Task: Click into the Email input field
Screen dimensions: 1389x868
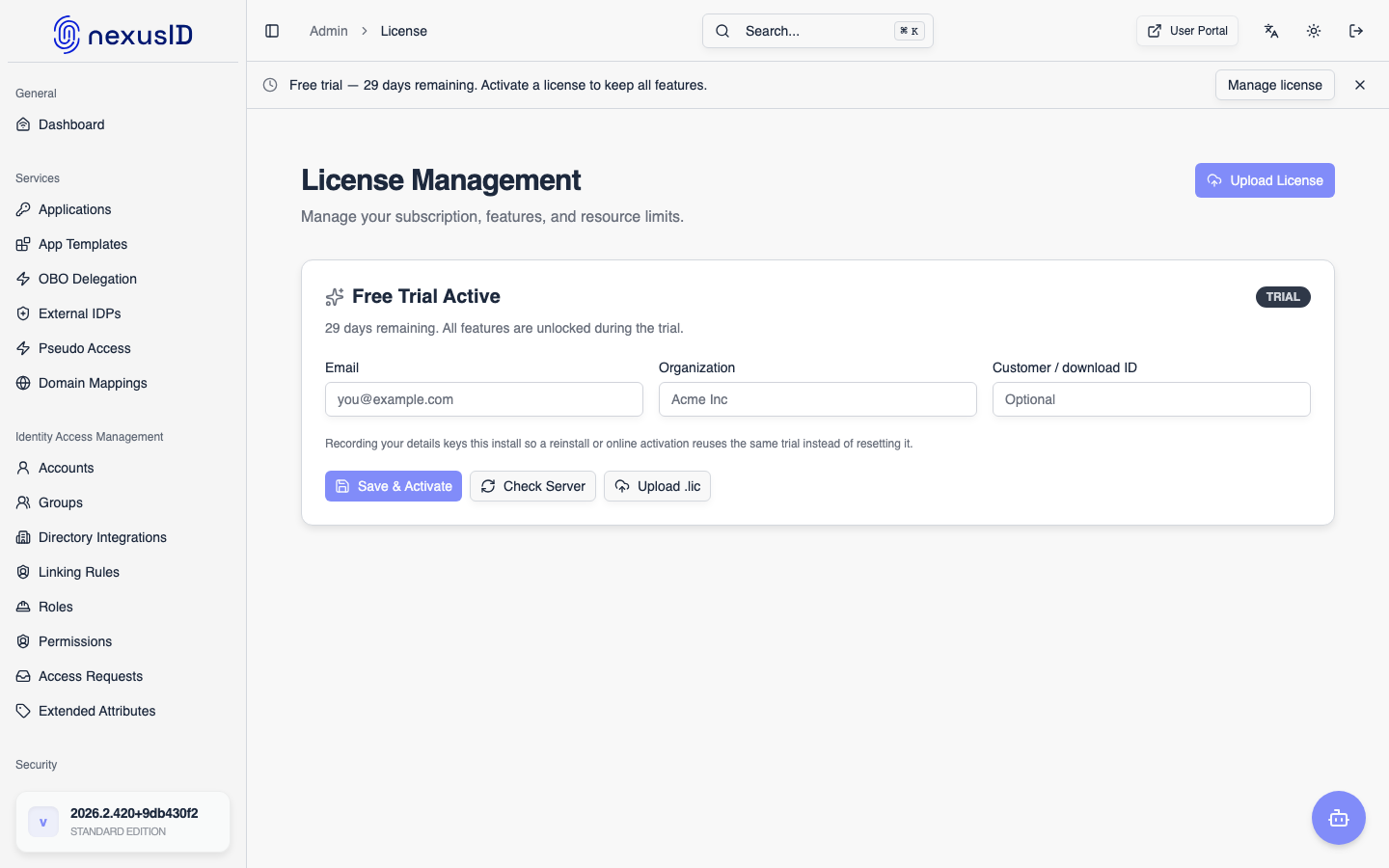Action: pos(484,399)
